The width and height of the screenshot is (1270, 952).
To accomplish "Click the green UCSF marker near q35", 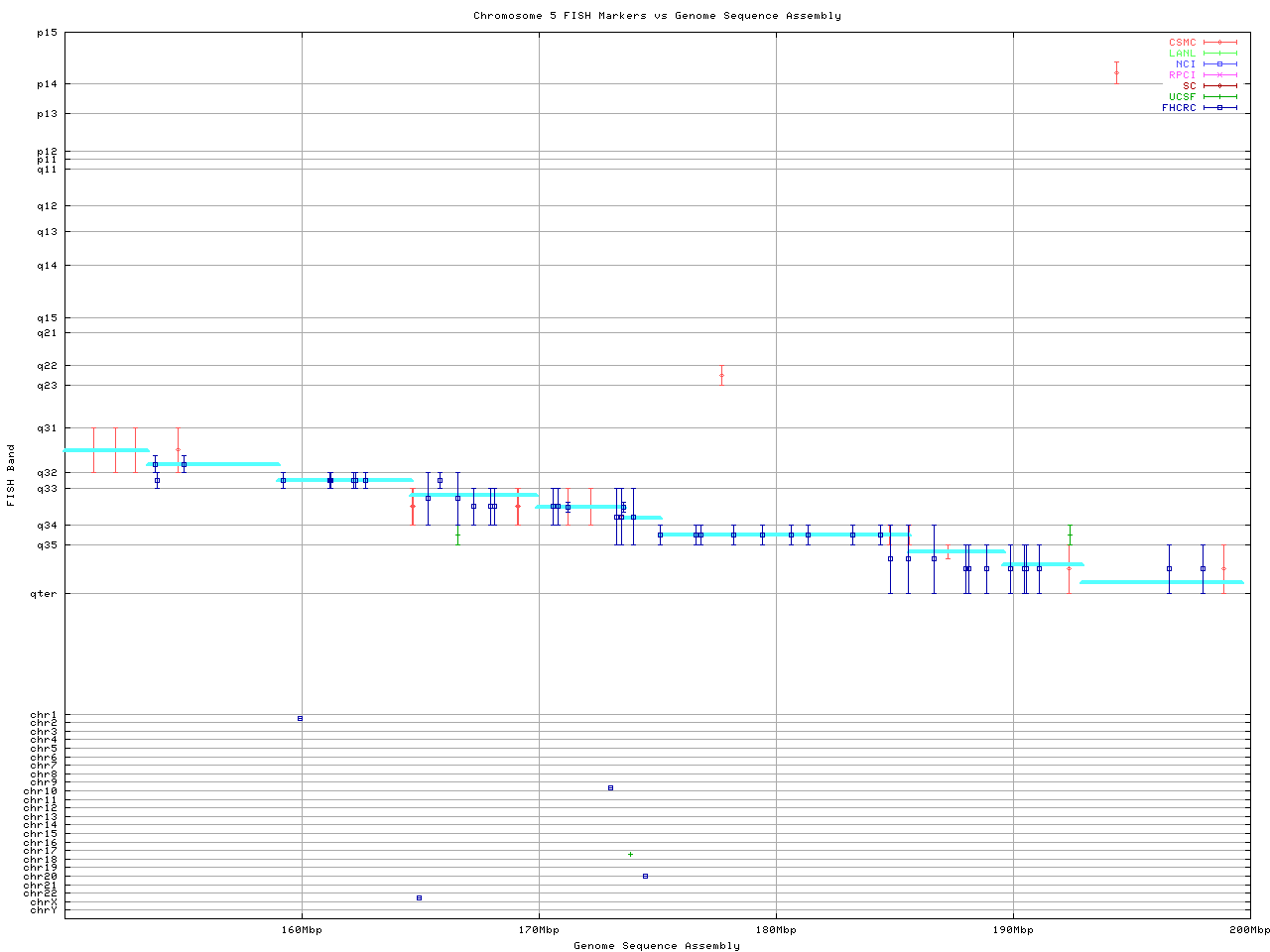I will coord(1070,535).
